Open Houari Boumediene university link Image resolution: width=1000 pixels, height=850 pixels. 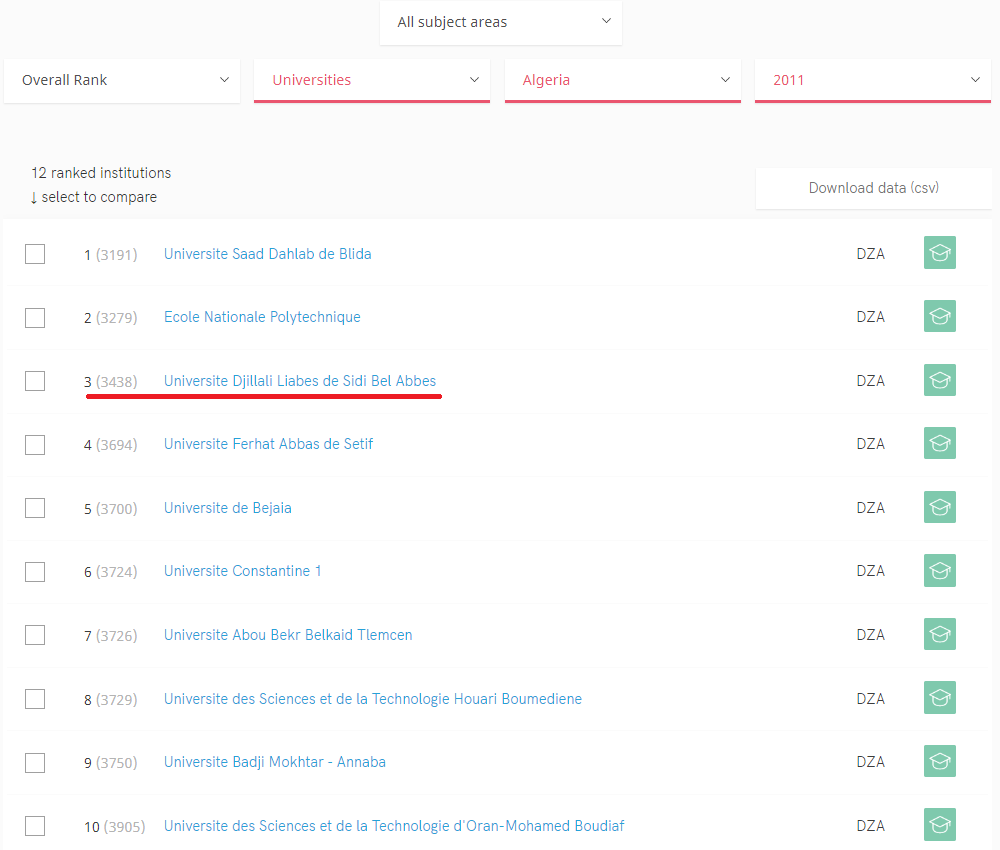(373, 699)
